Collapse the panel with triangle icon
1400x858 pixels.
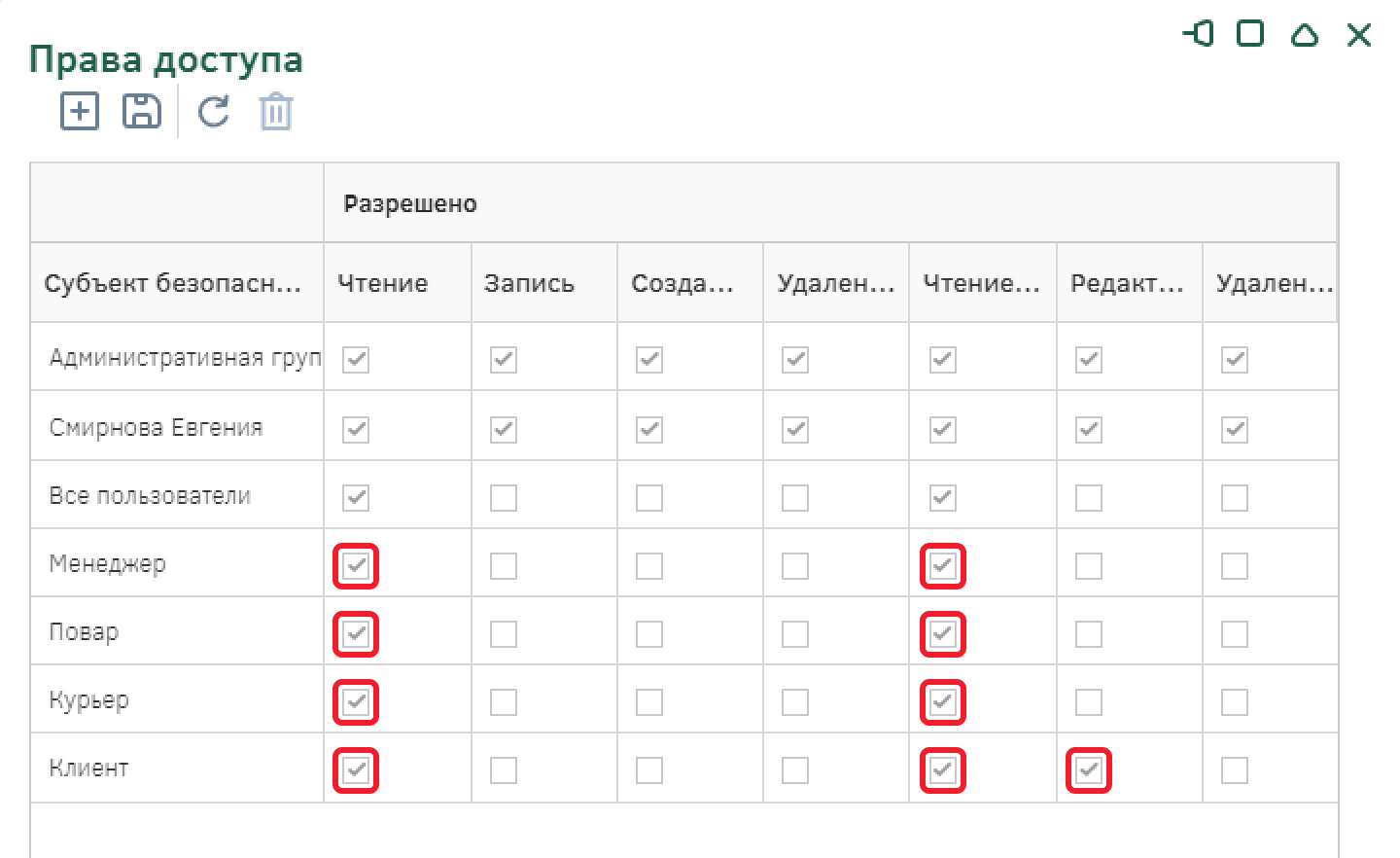click(1305, 35)
